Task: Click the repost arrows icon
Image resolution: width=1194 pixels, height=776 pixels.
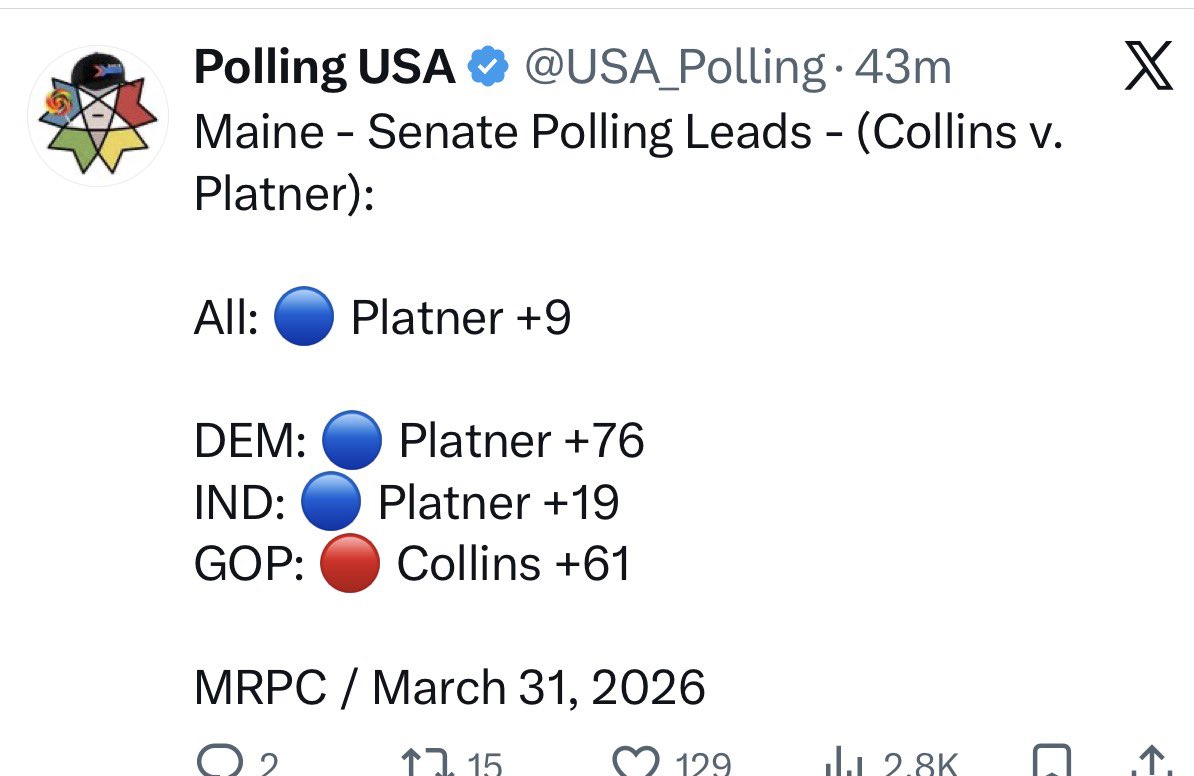Action: pos(423,765)
